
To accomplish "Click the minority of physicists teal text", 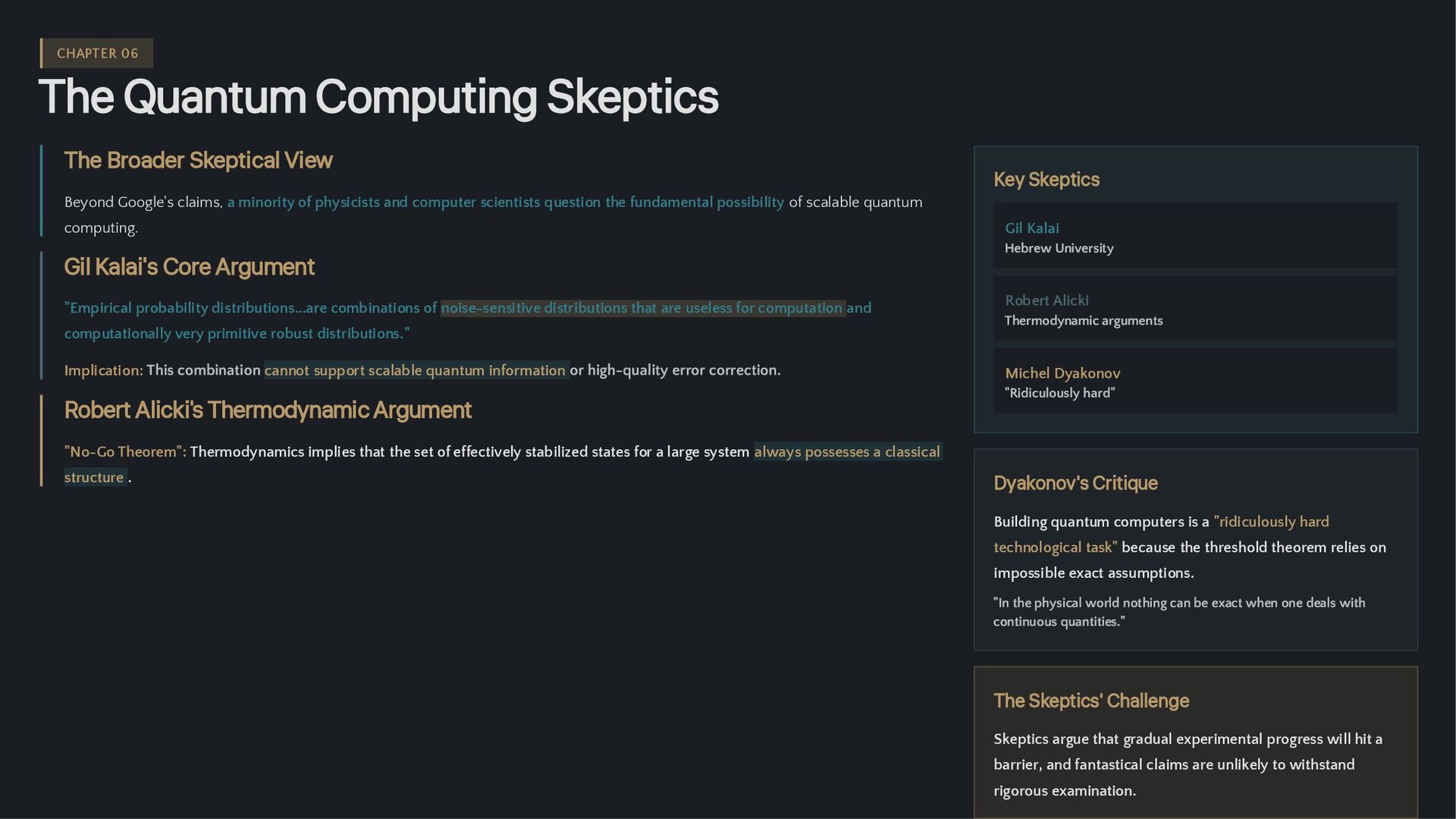I will [505, 202].
